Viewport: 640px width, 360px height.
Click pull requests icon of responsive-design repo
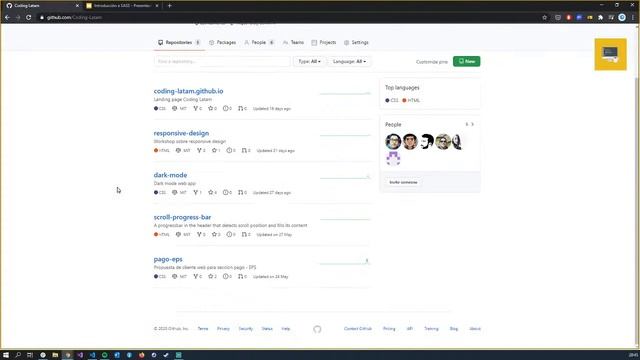[x=244, y=151]
